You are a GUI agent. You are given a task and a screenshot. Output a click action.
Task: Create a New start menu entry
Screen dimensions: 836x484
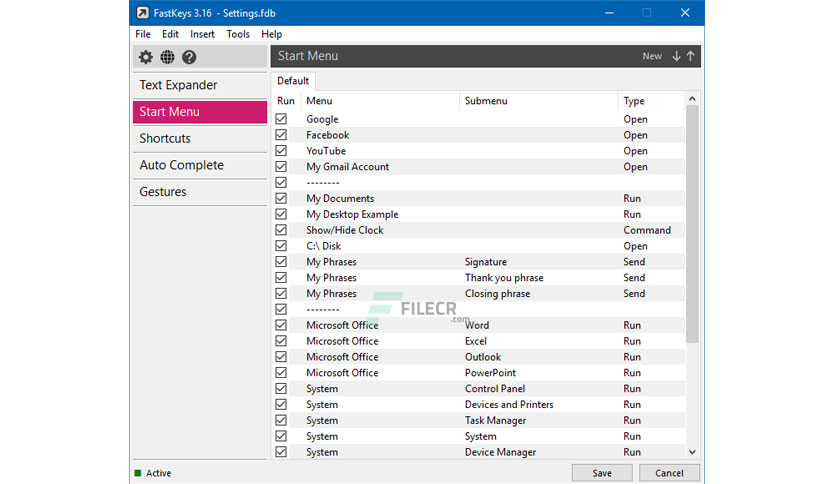[652, 56]
